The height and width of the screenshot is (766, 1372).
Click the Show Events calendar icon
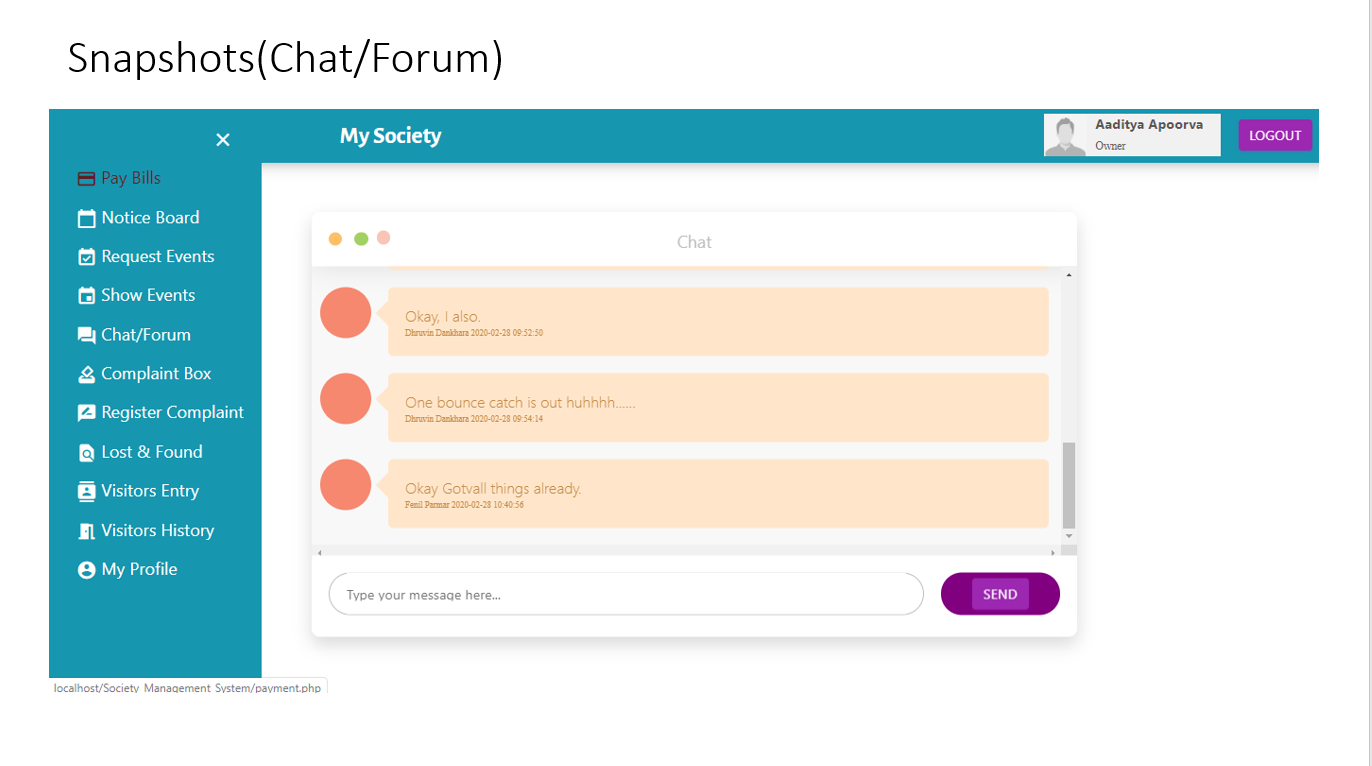86,296
